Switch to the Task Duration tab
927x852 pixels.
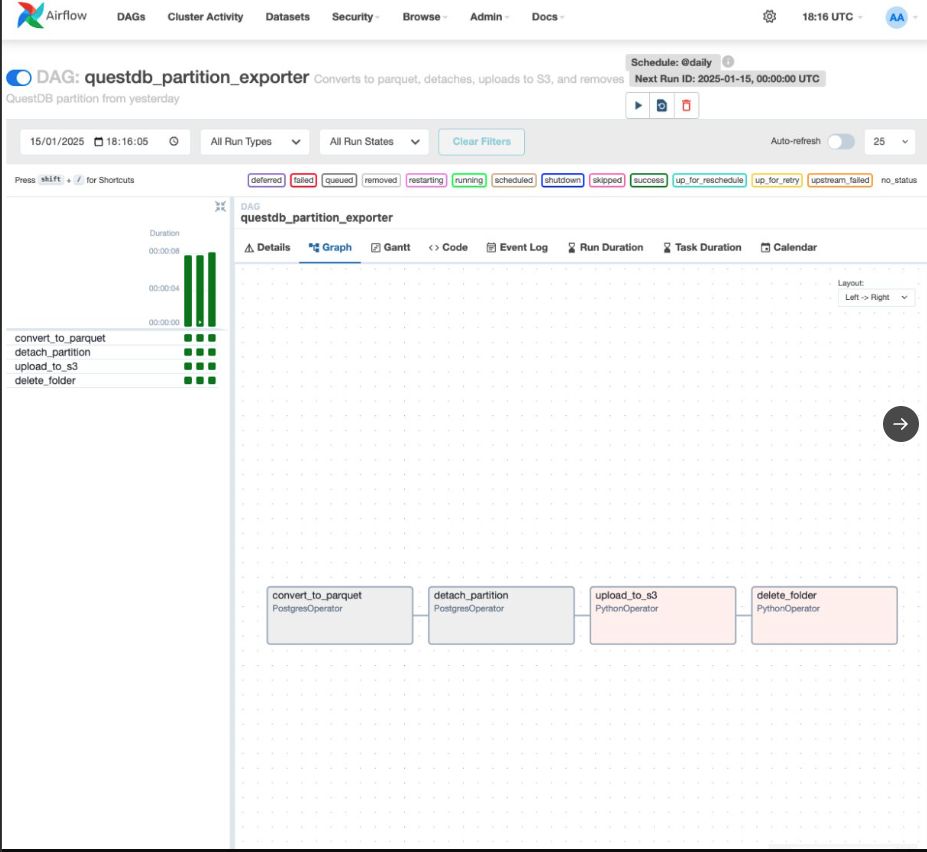tap(702, 247)
